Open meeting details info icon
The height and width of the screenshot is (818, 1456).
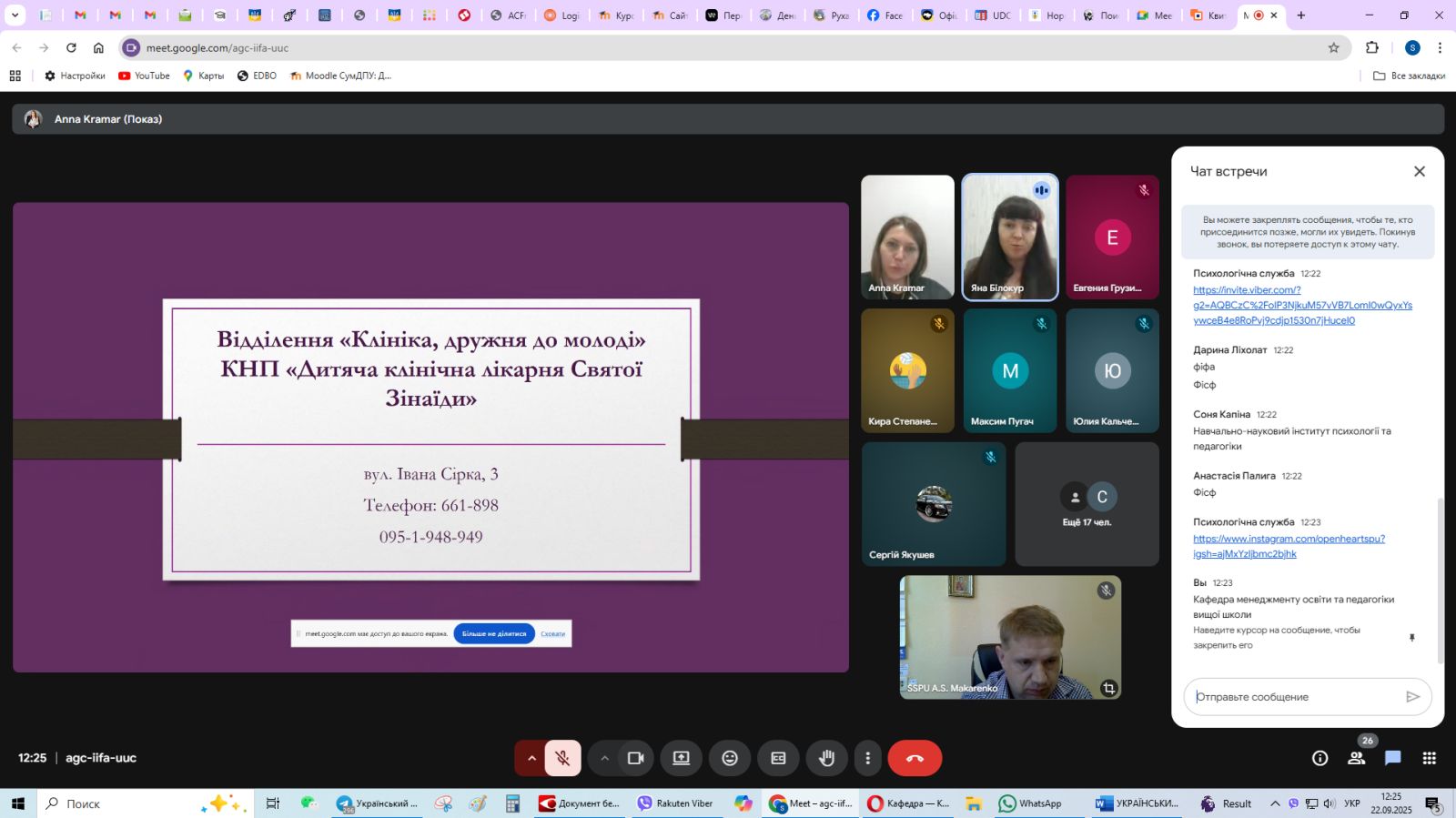point(1319,758)
